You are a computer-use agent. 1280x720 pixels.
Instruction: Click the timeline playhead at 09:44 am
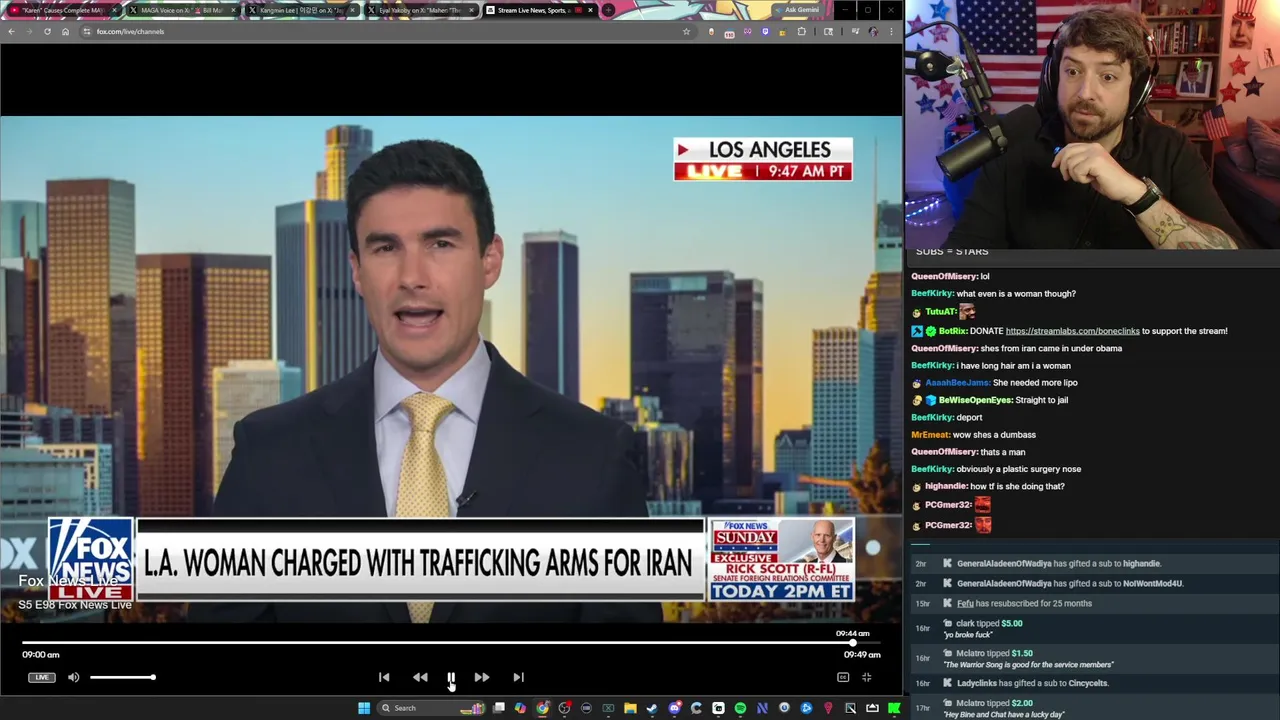click(x=853, y=642)
